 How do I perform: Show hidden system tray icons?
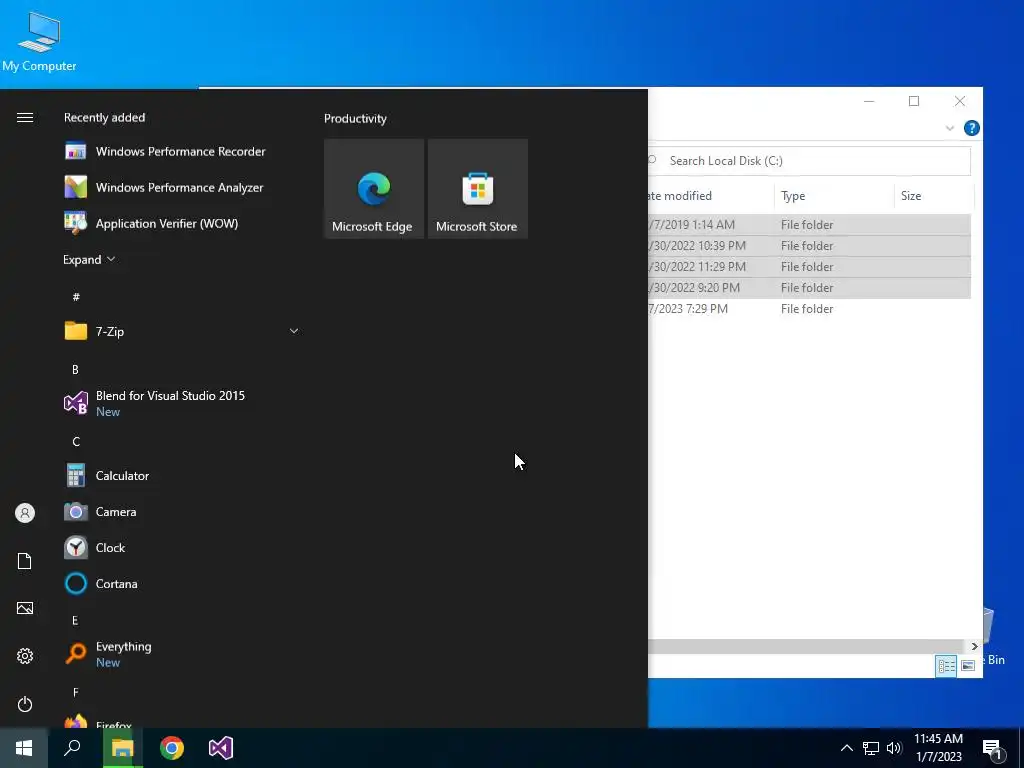point(846,748)
